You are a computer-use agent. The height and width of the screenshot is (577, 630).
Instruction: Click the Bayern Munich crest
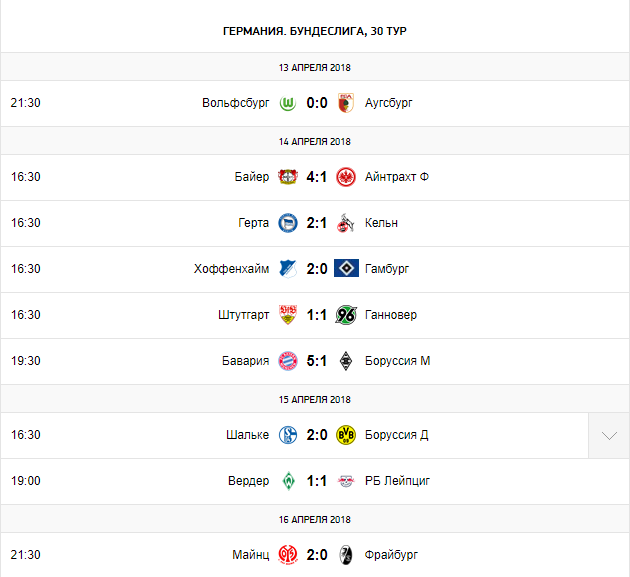[289, 361]
